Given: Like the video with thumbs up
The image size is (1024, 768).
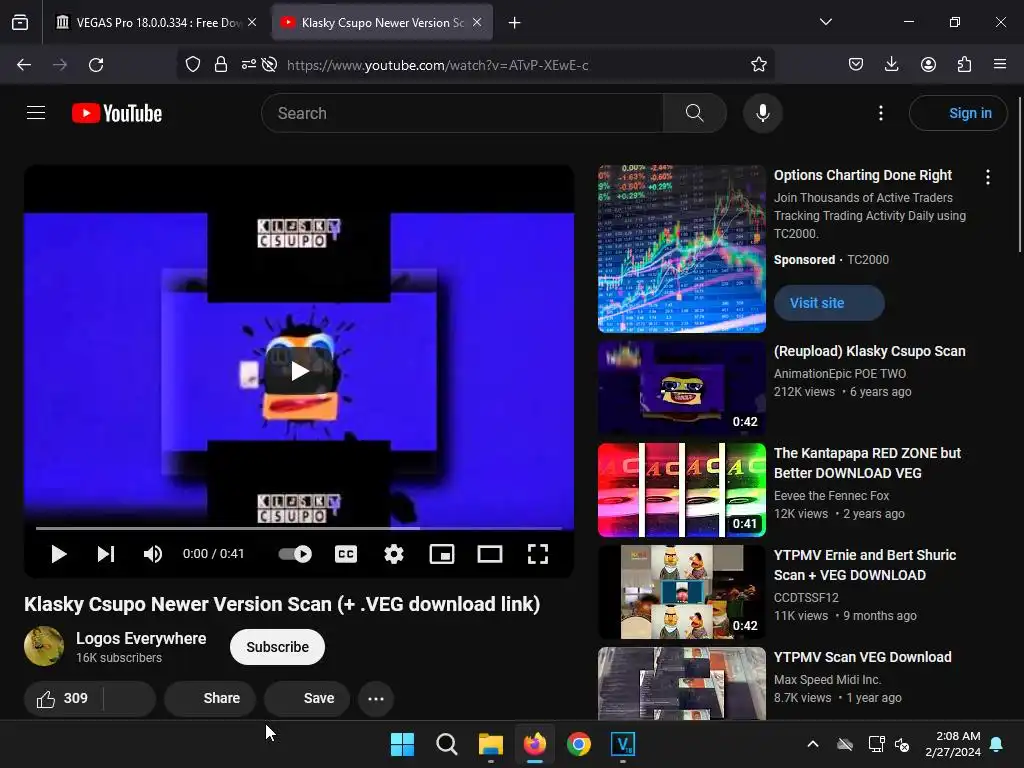Looking at the screenshot, I should [x=63, y=698].
